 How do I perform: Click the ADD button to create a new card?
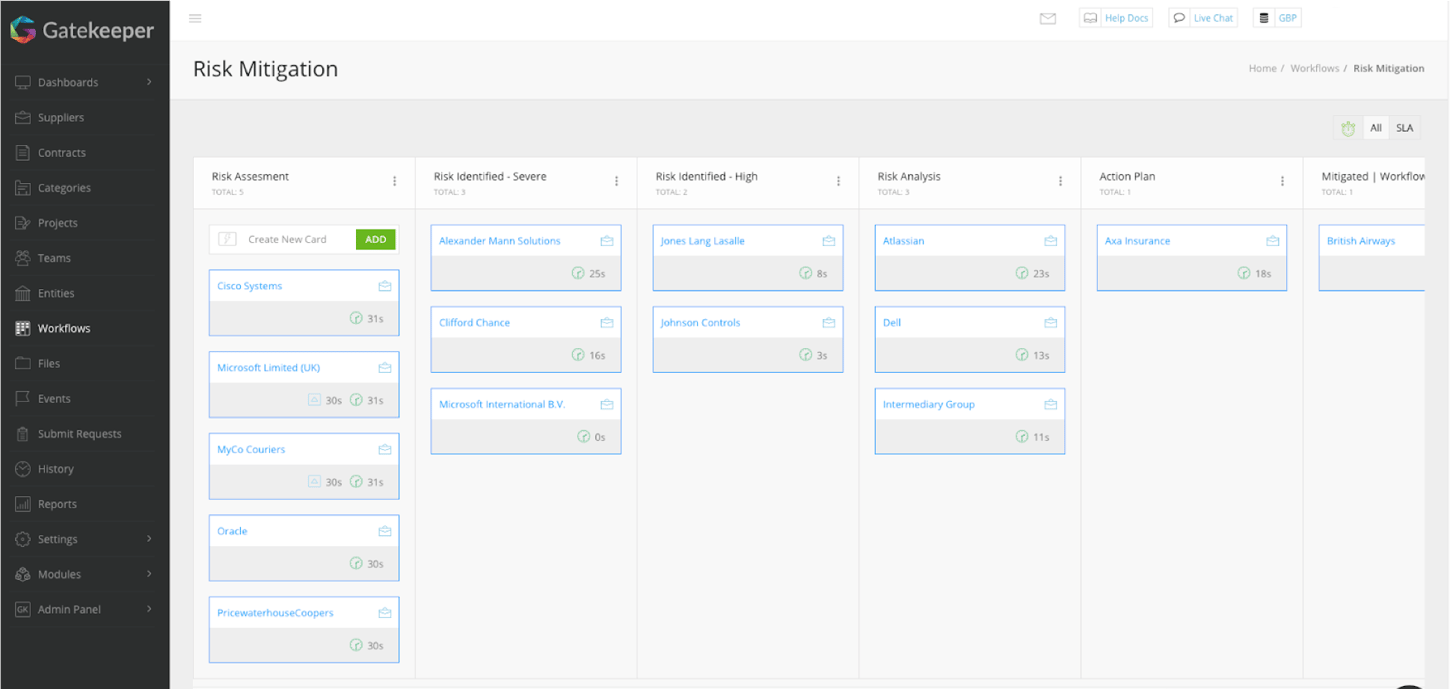[375, 239]
